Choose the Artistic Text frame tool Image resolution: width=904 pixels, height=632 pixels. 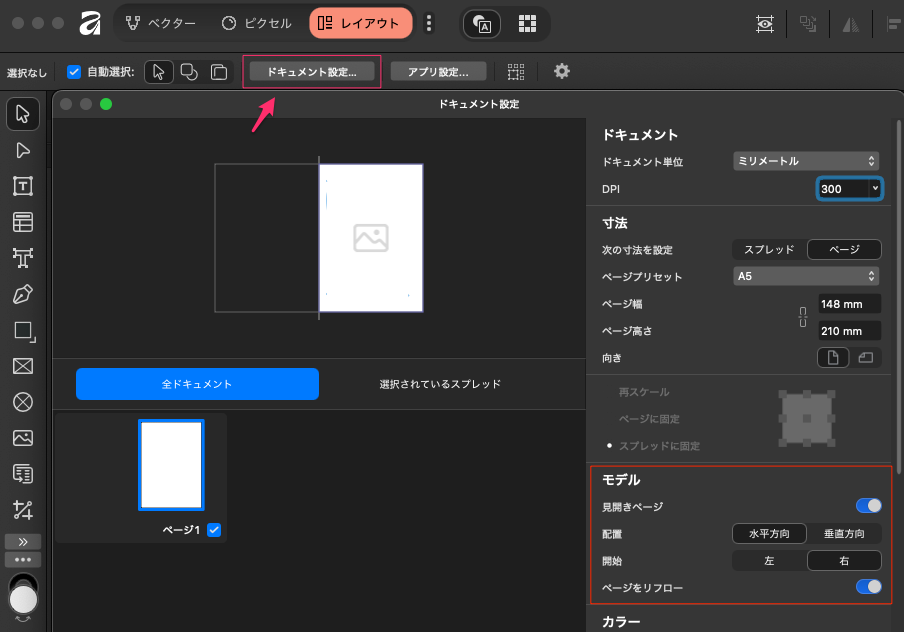23,258
